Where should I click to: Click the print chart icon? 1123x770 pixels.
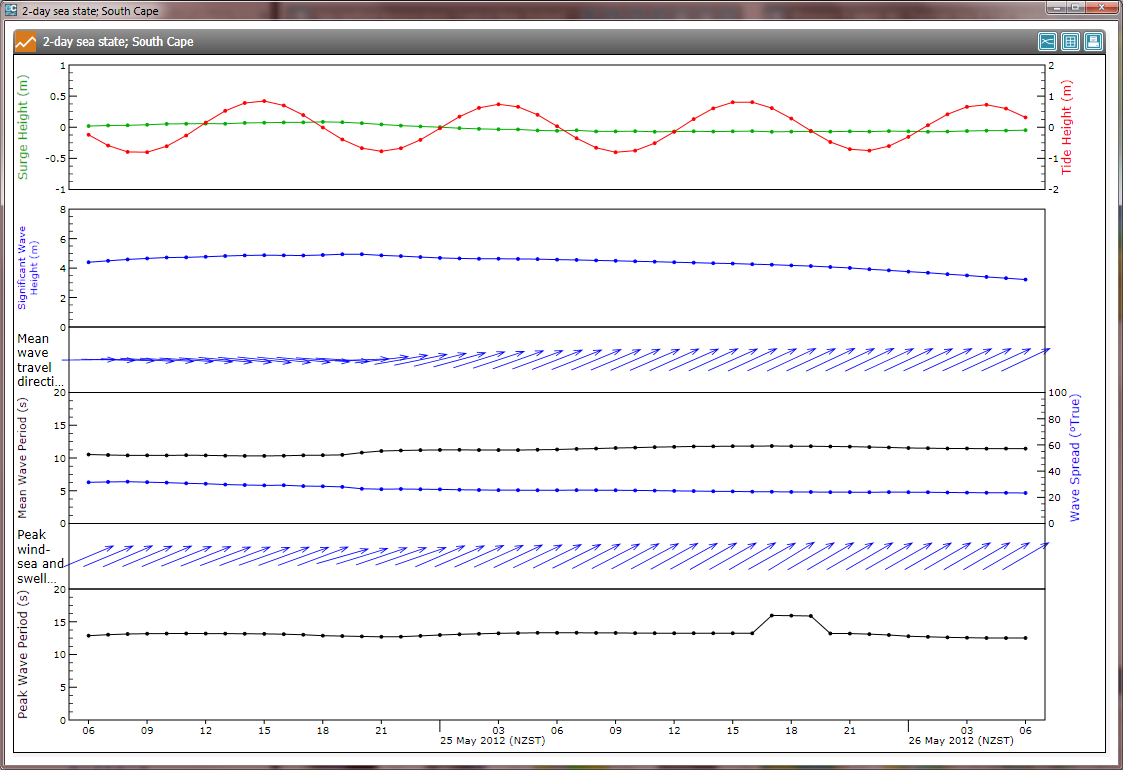click(1093, 42)
